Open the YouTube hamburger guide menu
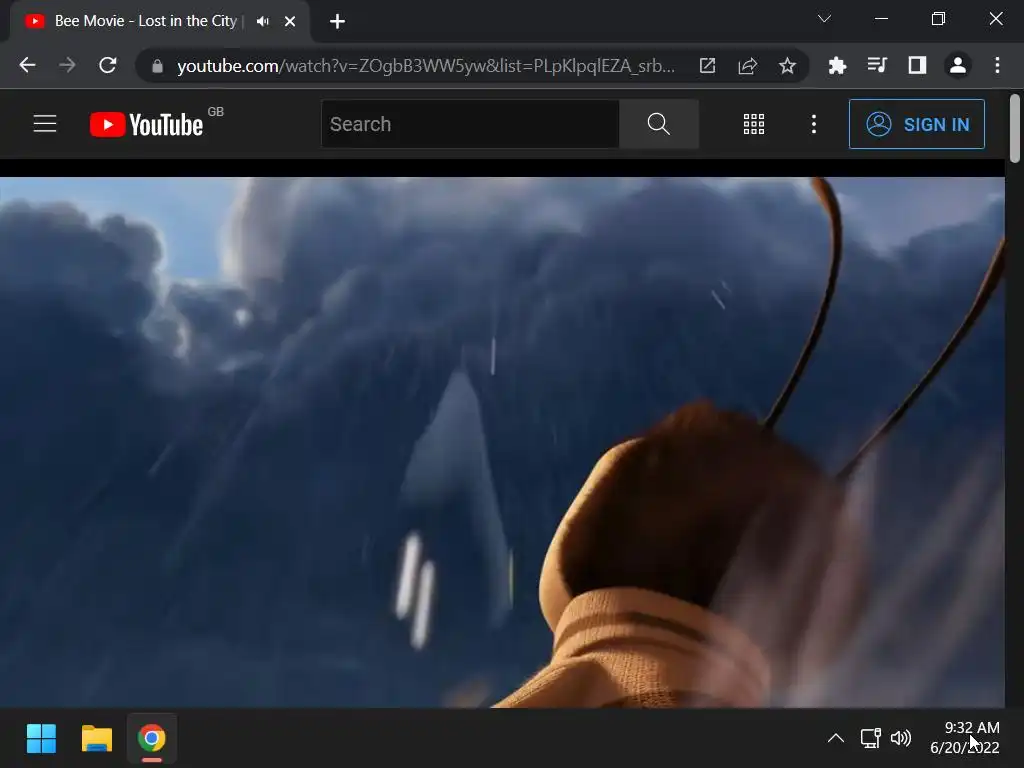The width and height of the screenshot is (1024, 768). pos(45,124)
